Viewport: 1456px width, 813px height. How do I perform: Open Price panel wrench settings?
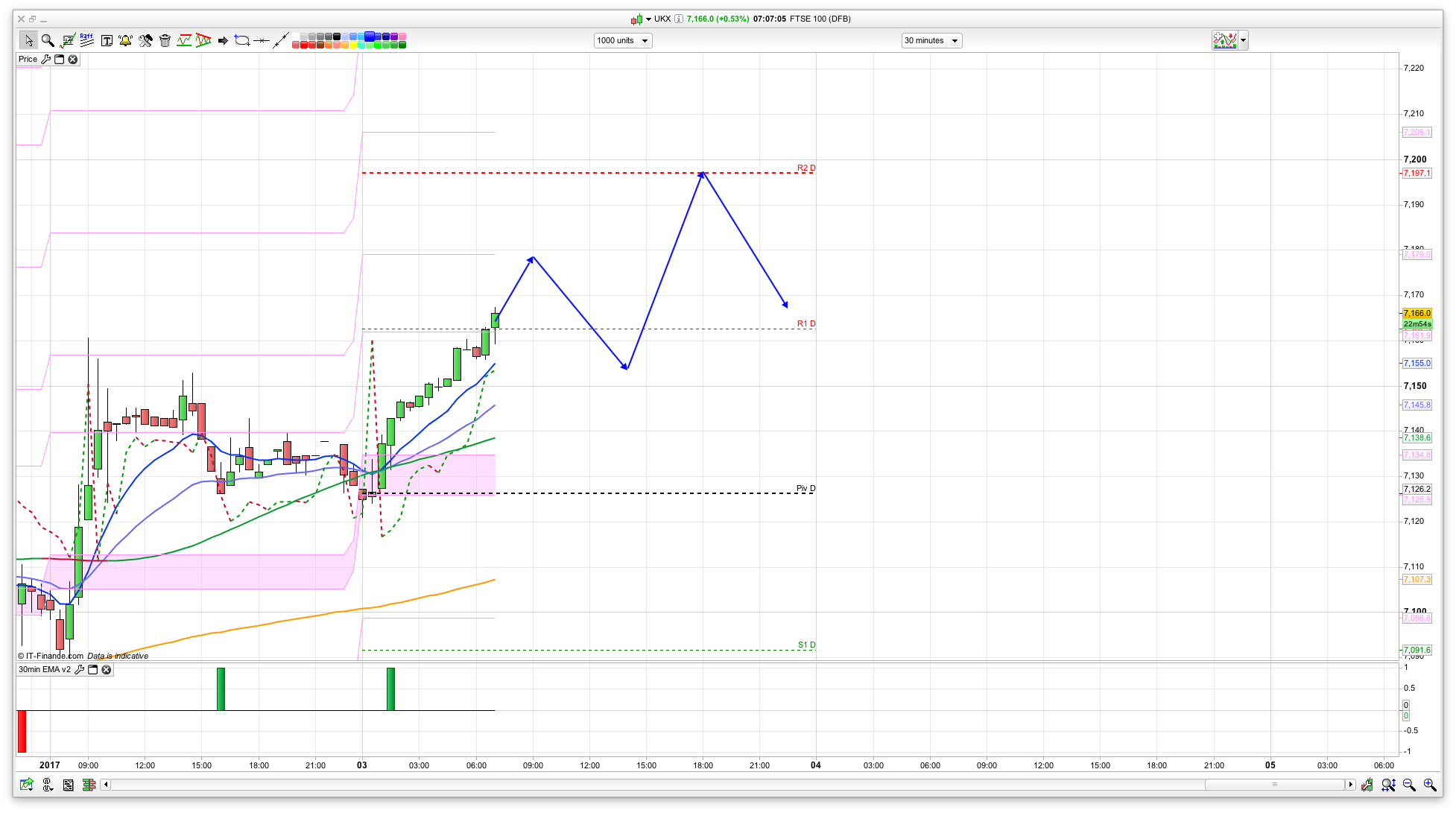pyautogui.click(x=46, y=60)
